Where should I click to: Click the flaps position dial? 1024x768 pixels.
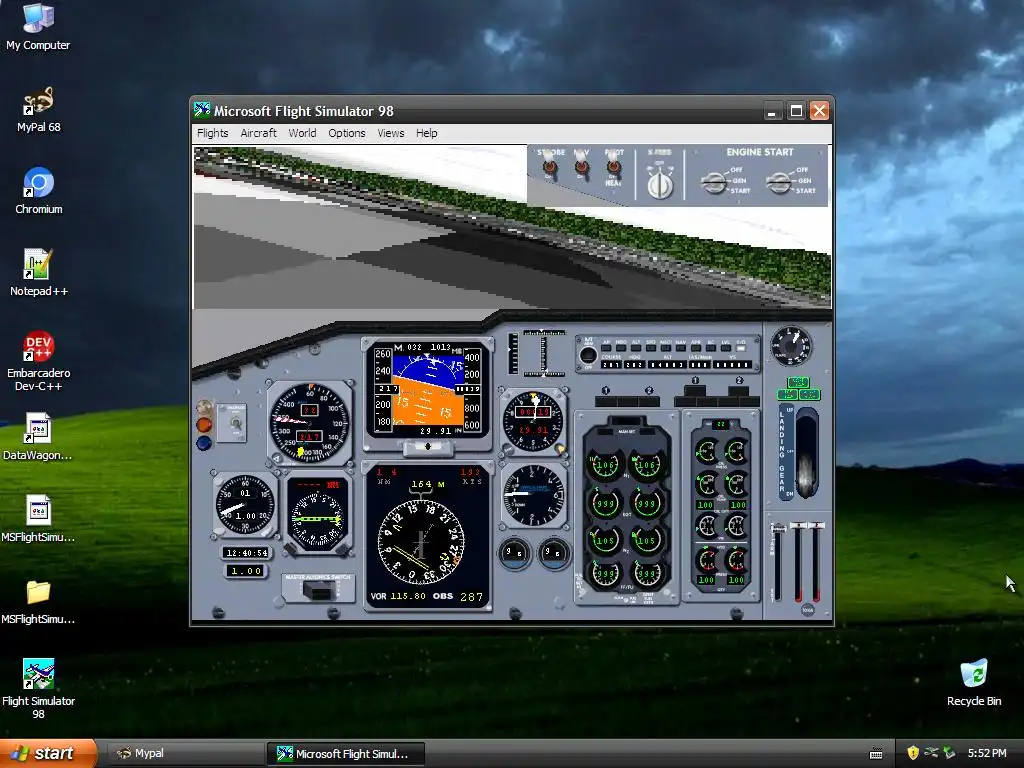pos(791,346)
